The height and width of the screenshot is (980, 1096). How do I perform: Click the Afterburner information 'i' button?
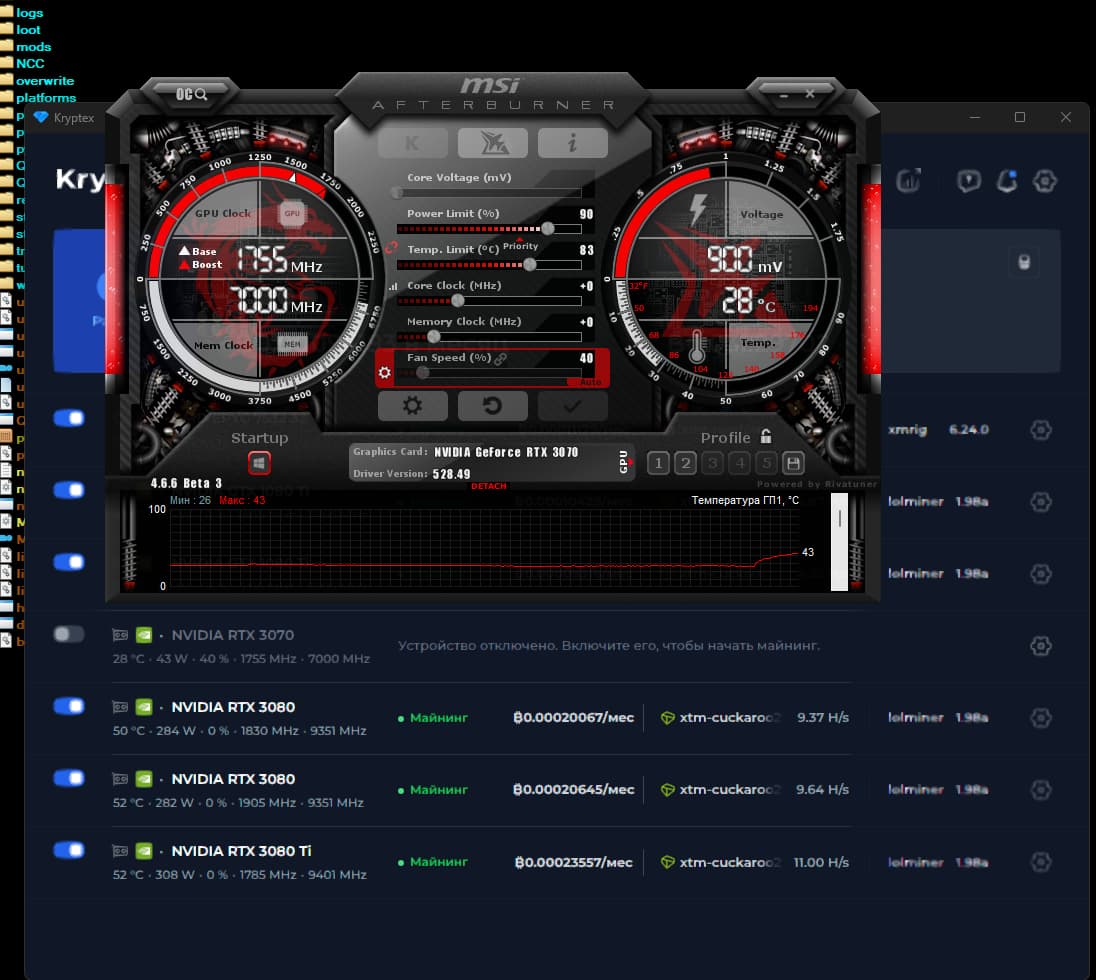point(572,143)
